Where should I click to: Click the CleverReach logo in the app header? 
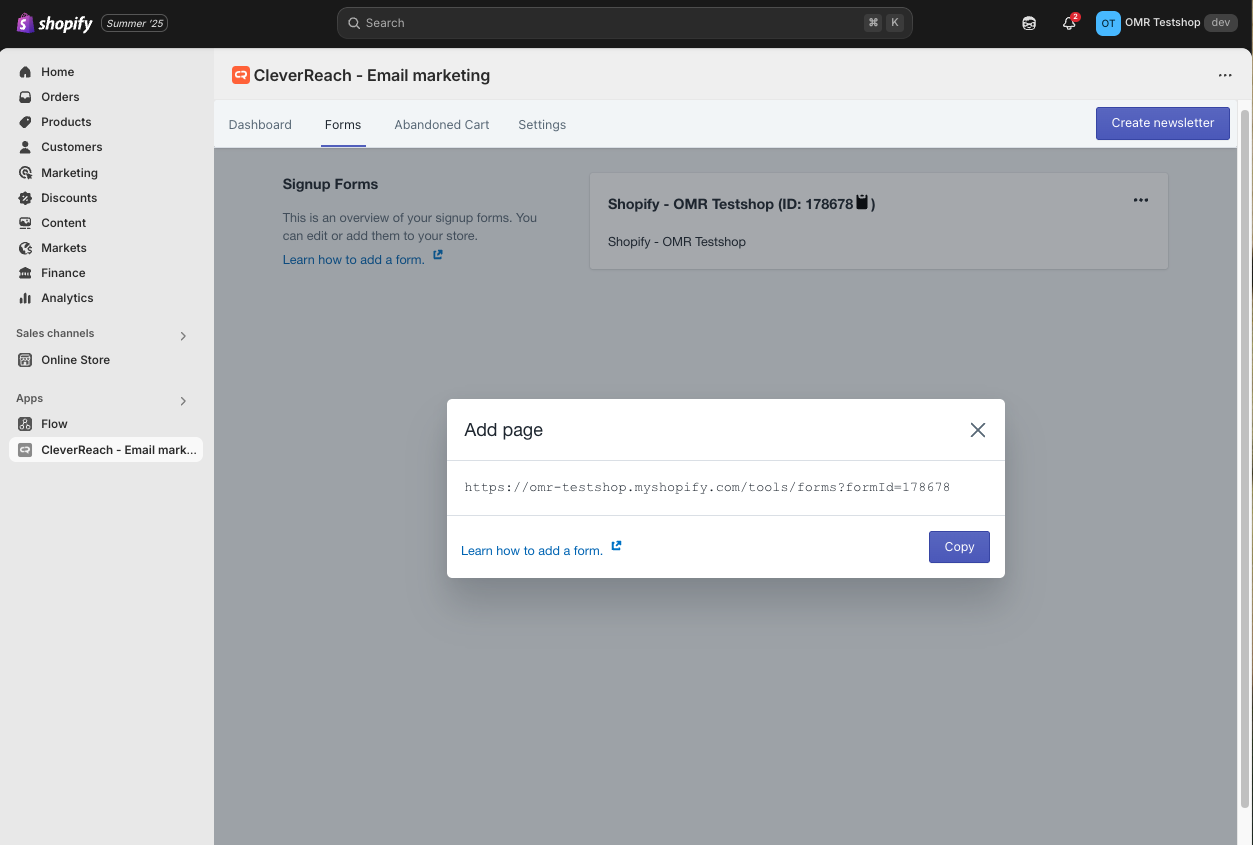241,75
